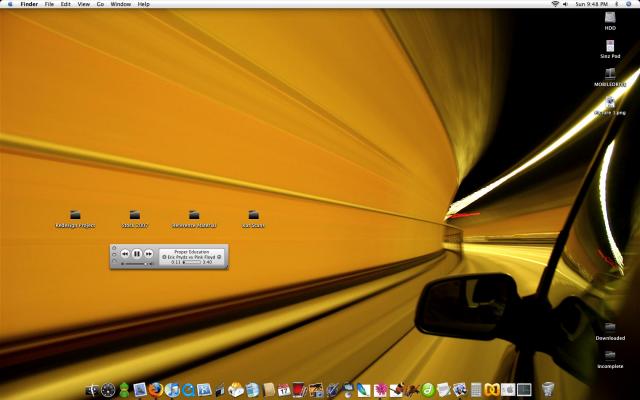The image size is (640, 400).
Task: Select the Downloaded folder icon
Action: pos(610,327)
